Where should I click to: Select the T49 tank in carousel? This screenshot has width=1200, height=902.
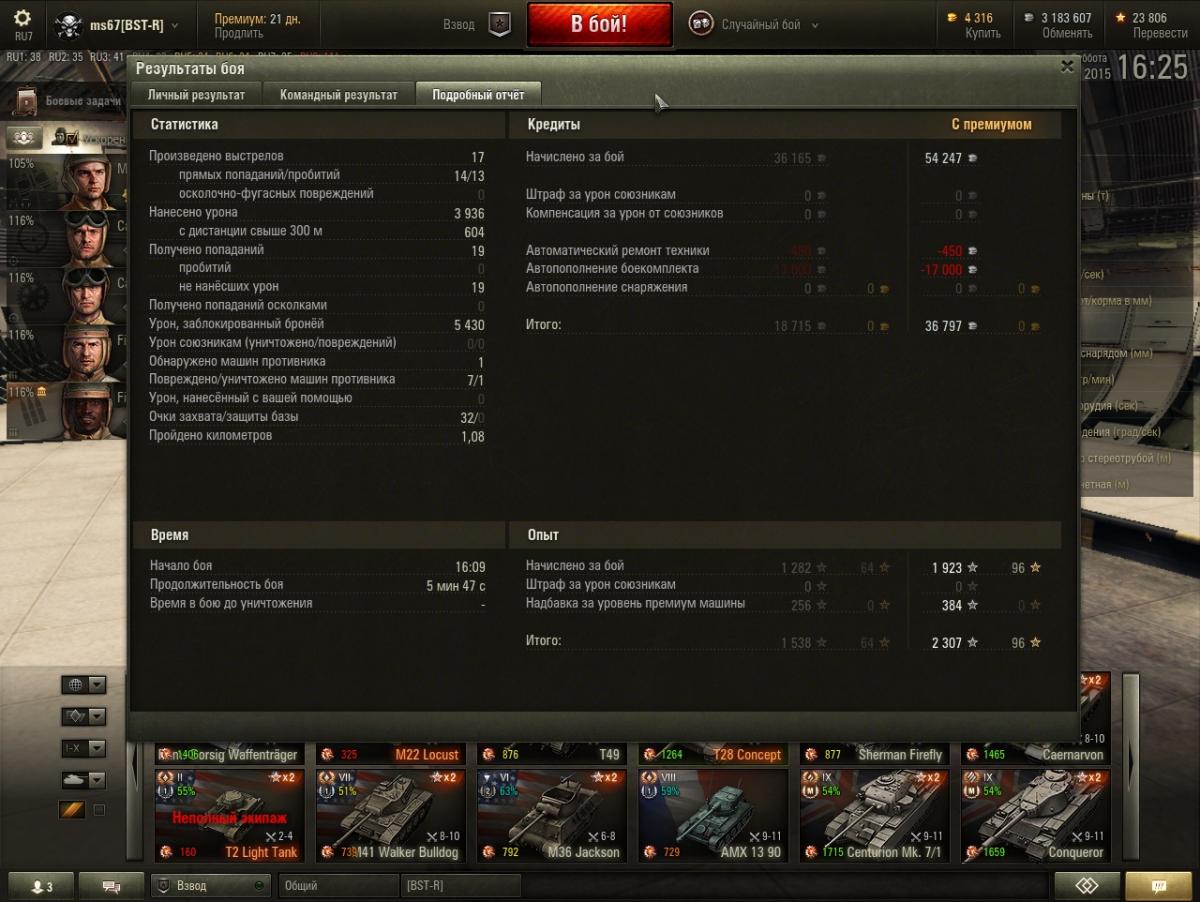pos(551,754)
